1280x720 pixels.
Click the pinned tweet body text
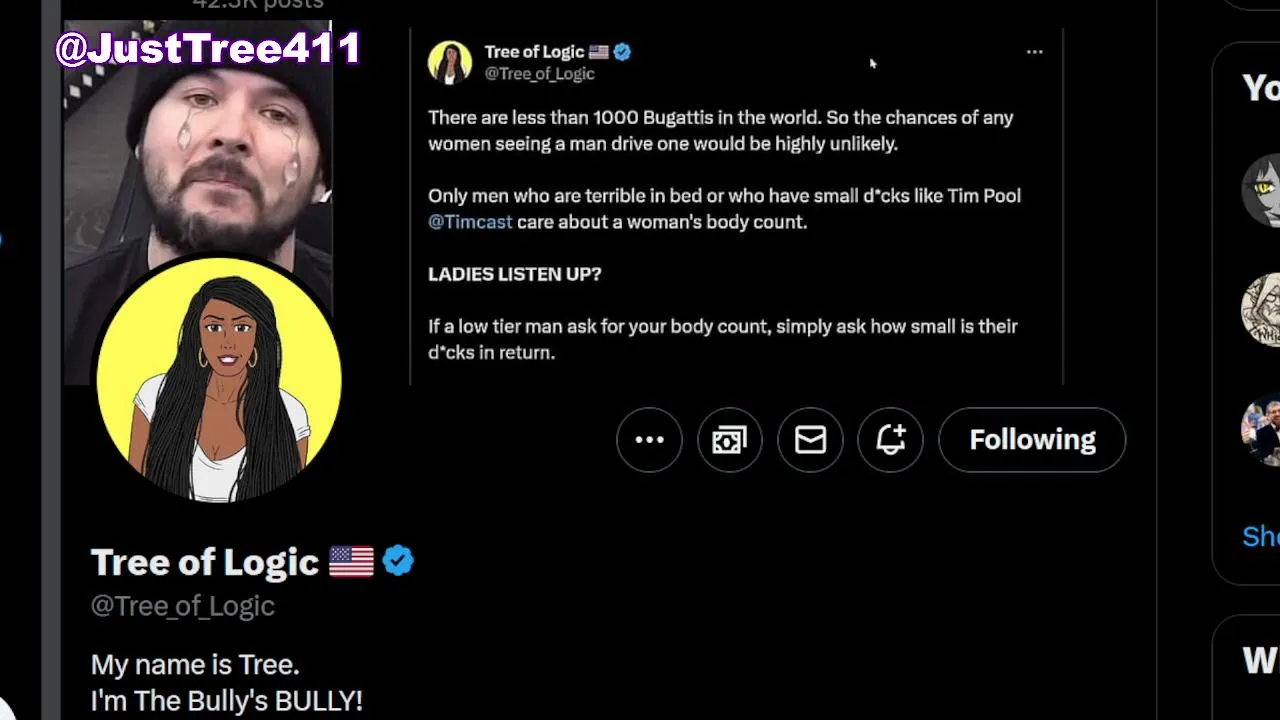pyautogui.click(x=722, y=235)
